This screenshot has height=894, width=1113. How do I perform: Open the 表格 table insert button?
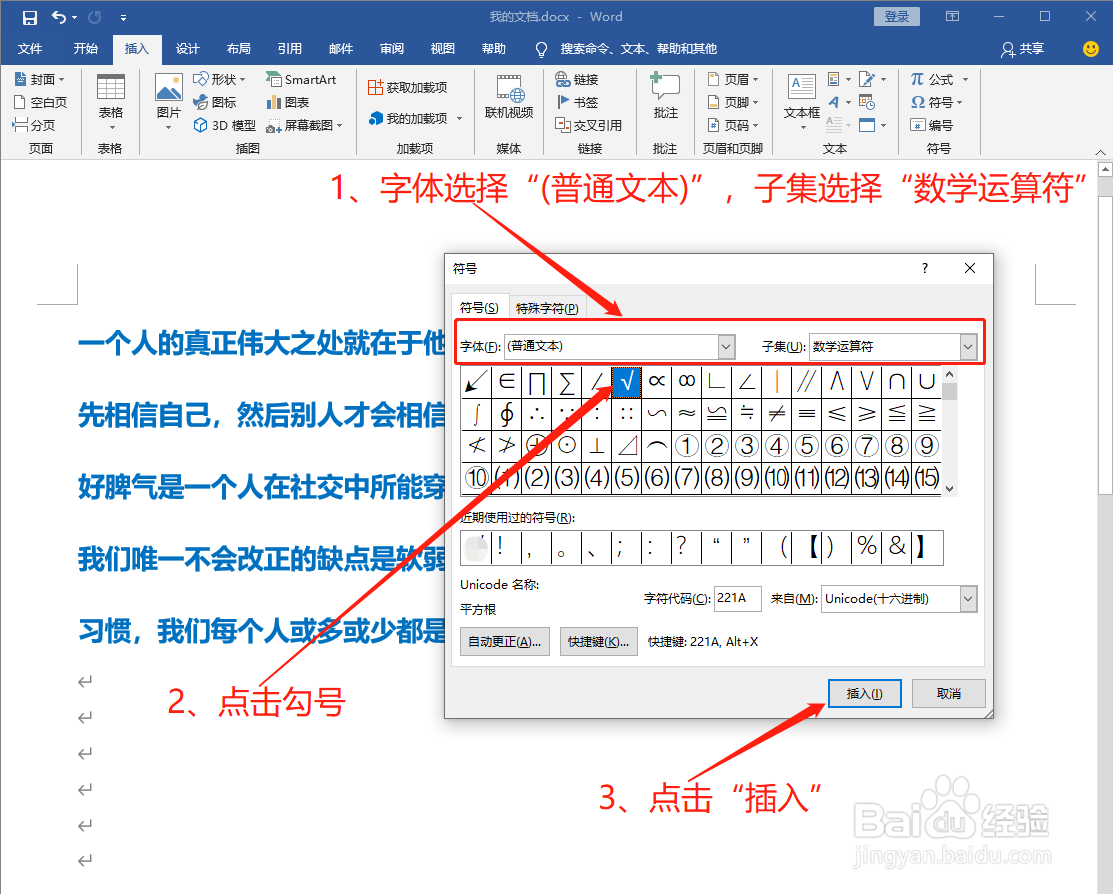[x=111, y=102]
